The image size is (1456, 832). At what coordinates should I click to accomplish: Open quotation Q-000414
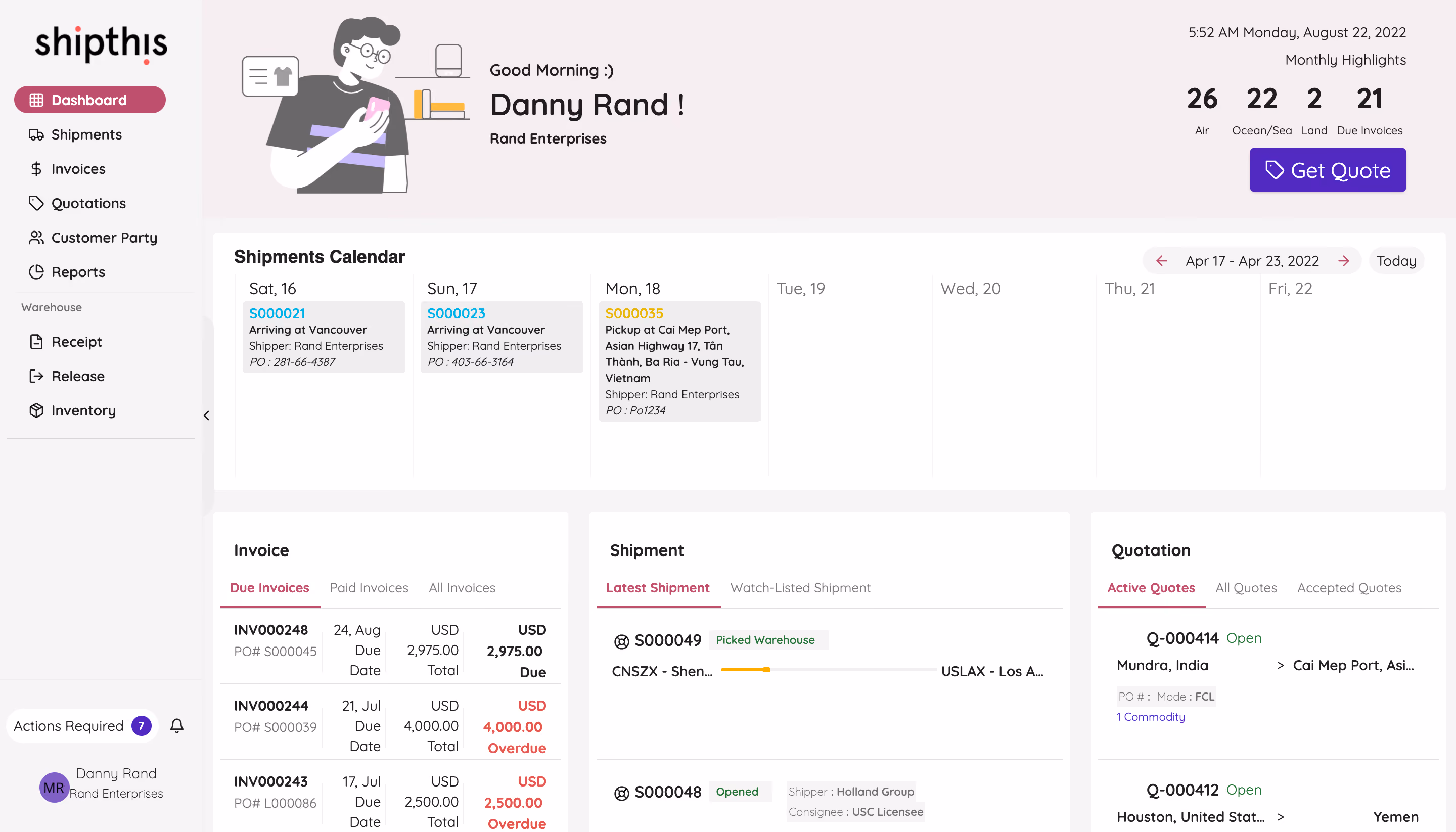point(1183,638)
